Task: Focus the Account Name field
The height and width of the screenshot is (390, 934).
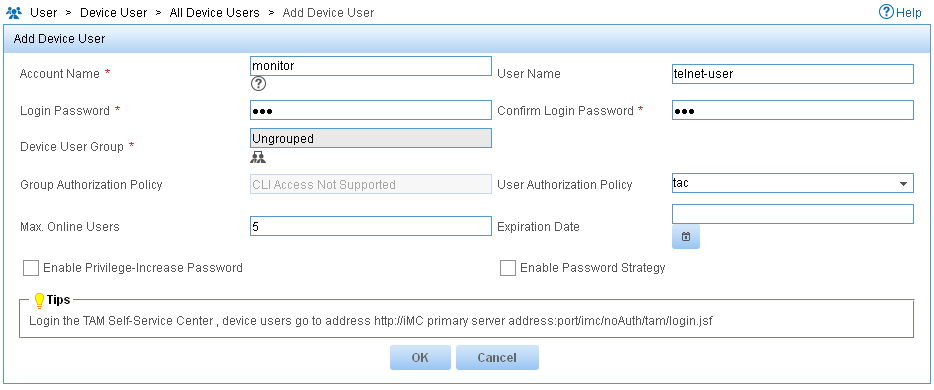Action: pos(371,66)
